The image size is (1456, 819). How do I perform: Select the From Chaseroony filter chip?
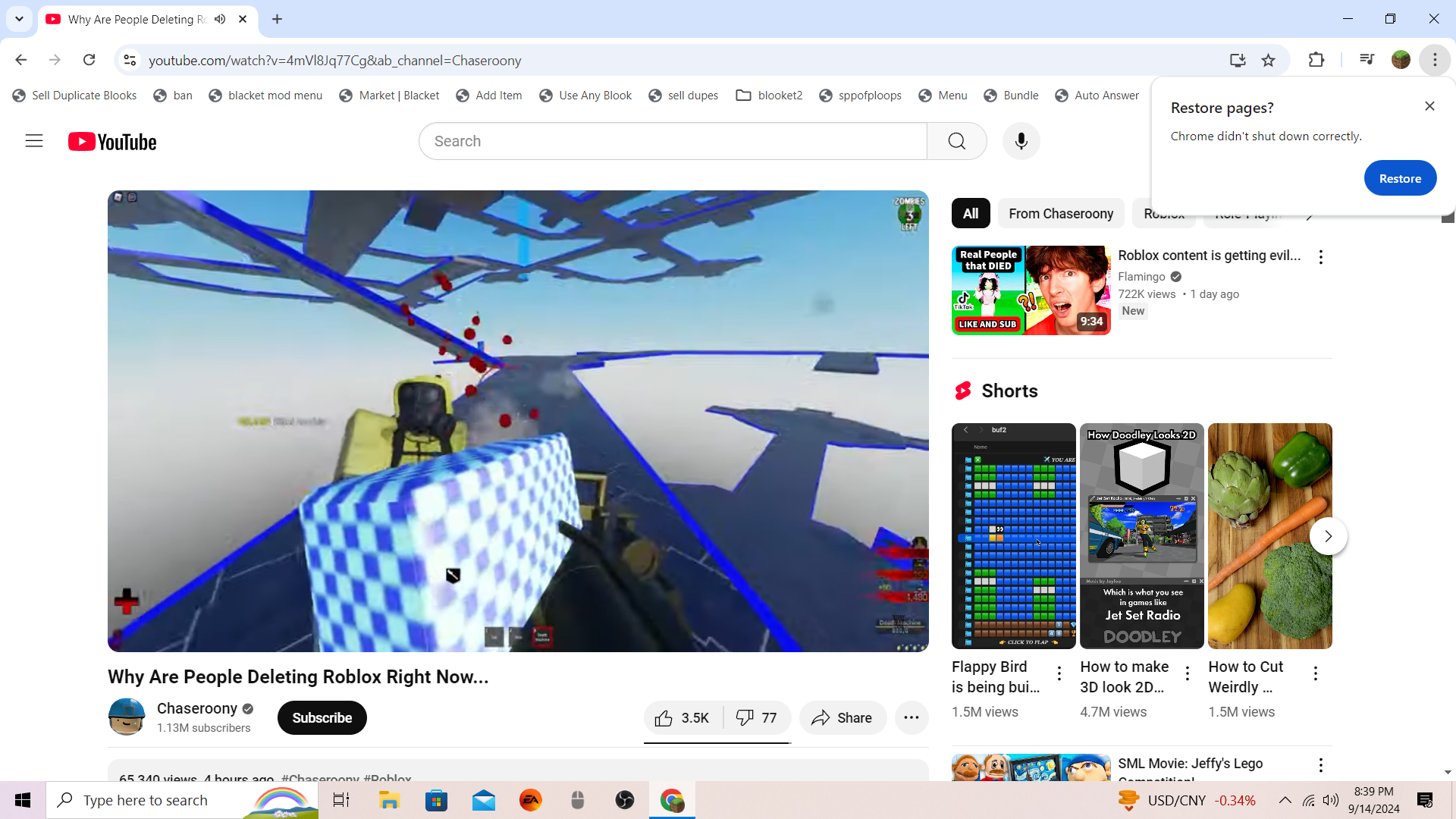pyautogui.click(x=1061, y=214)
